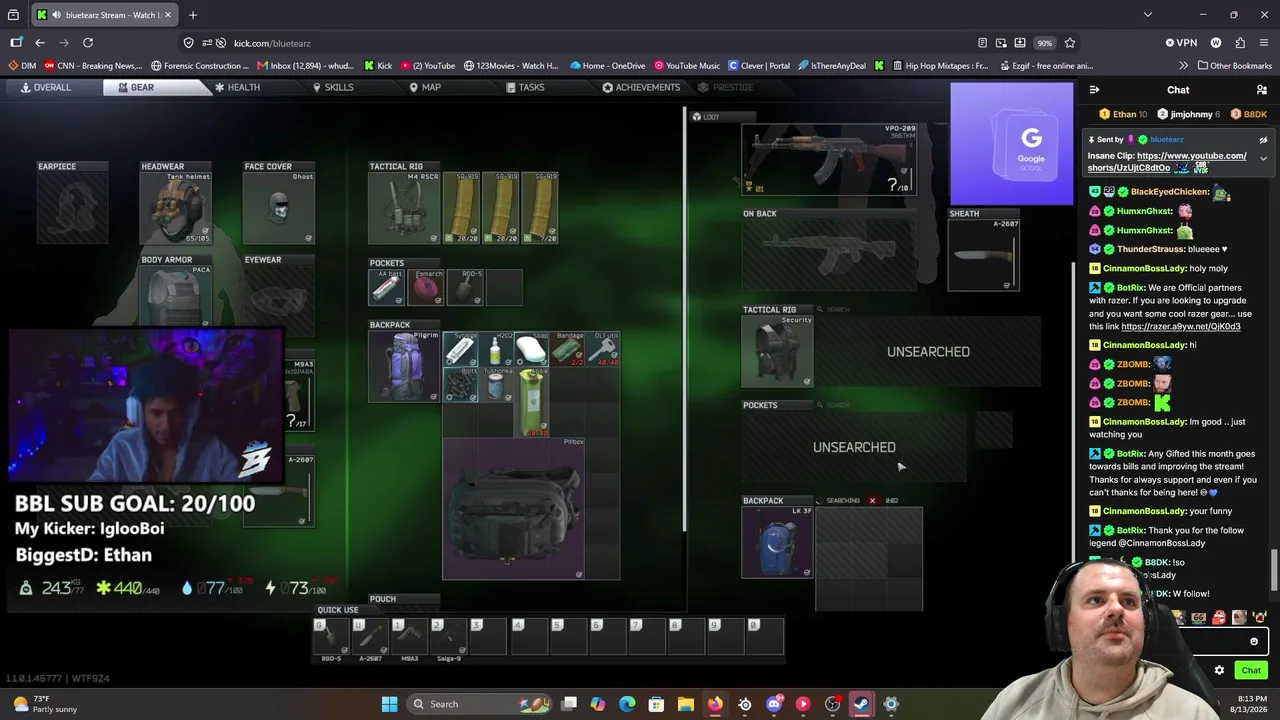Switch to the Tasks tab

(525, 87)
